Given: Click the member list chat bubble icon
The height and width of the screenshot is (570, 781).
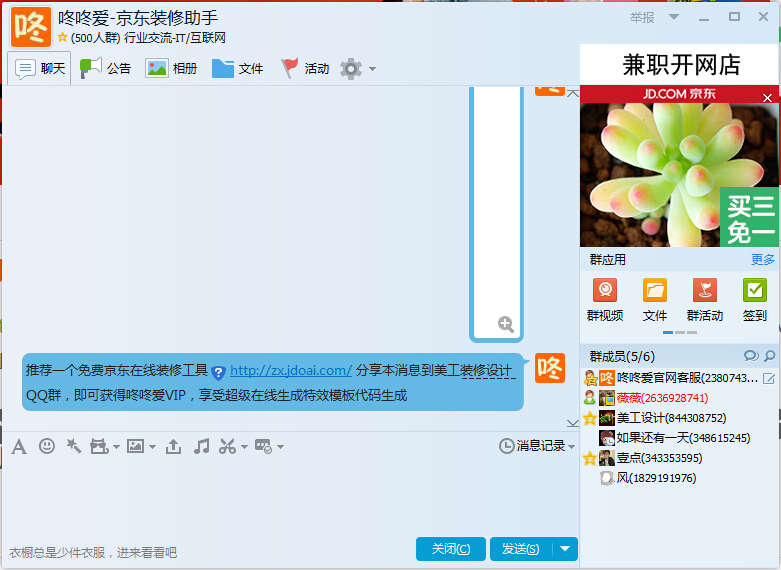Looking at the screenshot, I should pyautogui.click(x=751, y=356).
